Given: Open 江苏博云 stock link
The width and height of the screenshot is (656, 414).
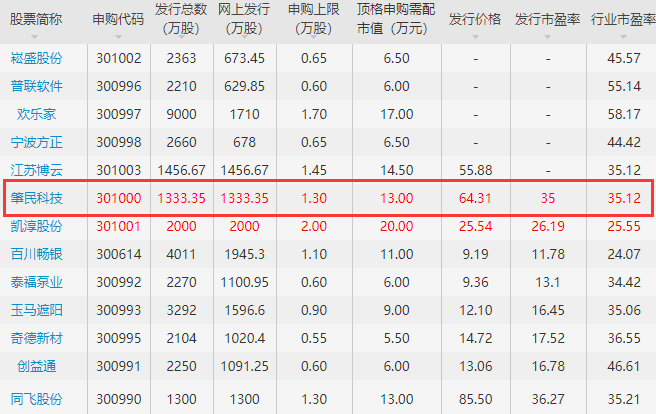Looking at the screenshot, I should pyautogui.click(x=37, y=170).
